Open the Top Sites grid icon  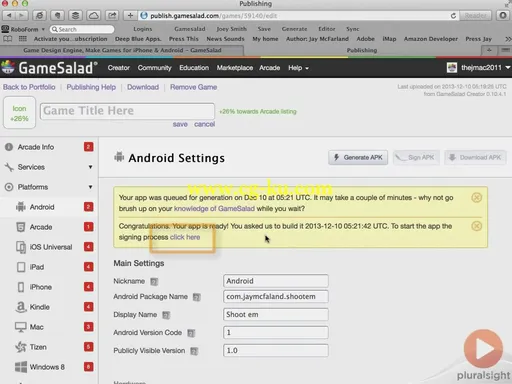(x=23, y=39)
